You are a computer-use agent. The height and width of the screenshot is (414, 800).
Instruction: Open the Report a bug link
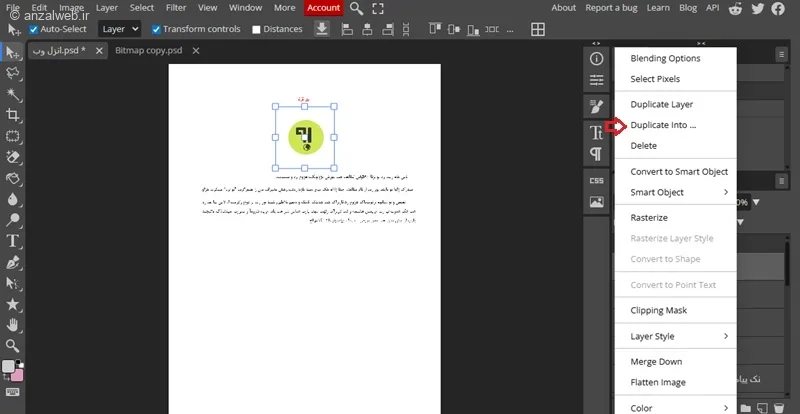pos(612,8)
